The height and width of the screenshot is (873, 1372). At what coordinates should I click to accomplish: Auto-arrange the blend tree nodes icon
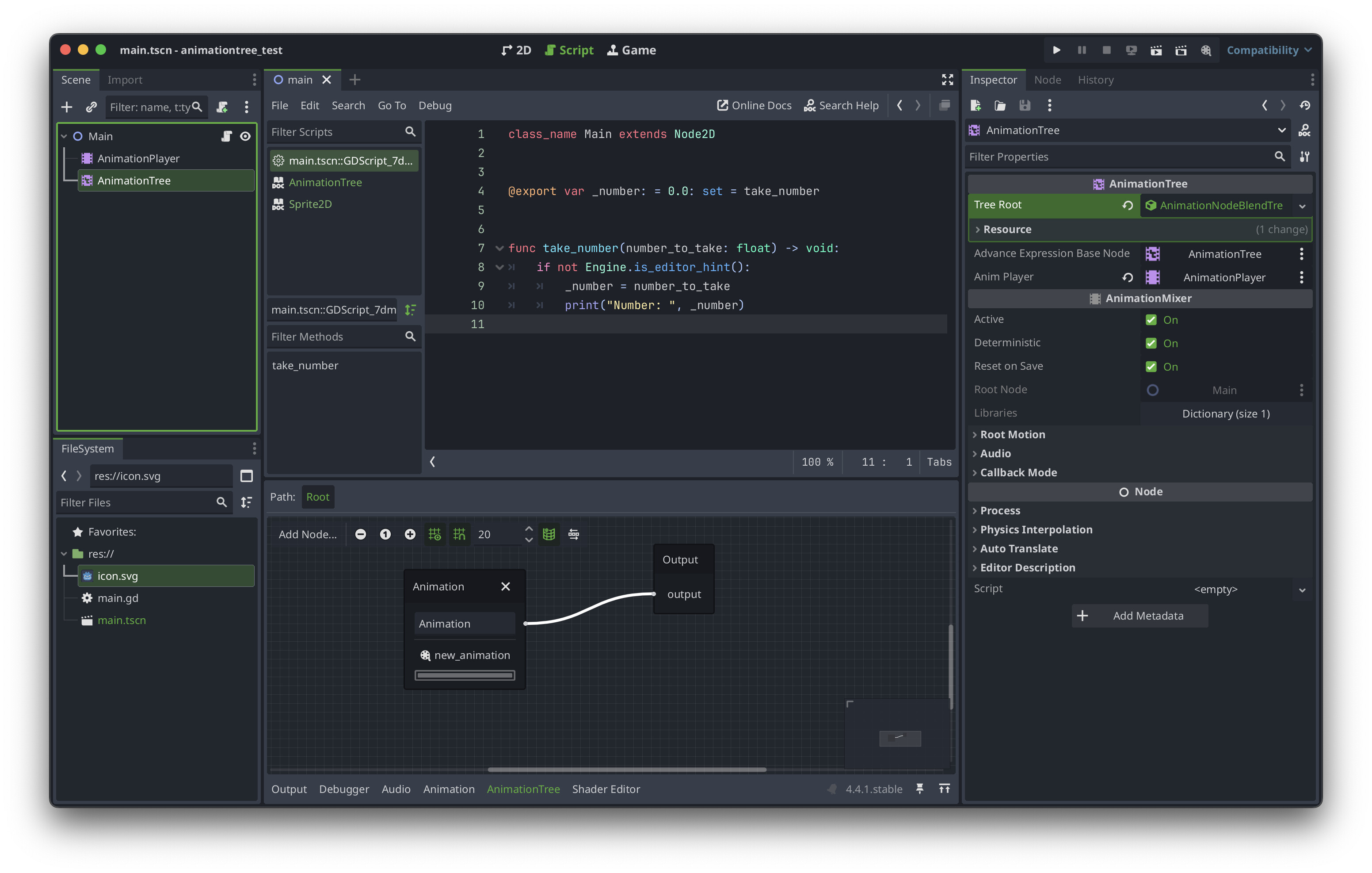pos(574,534)
